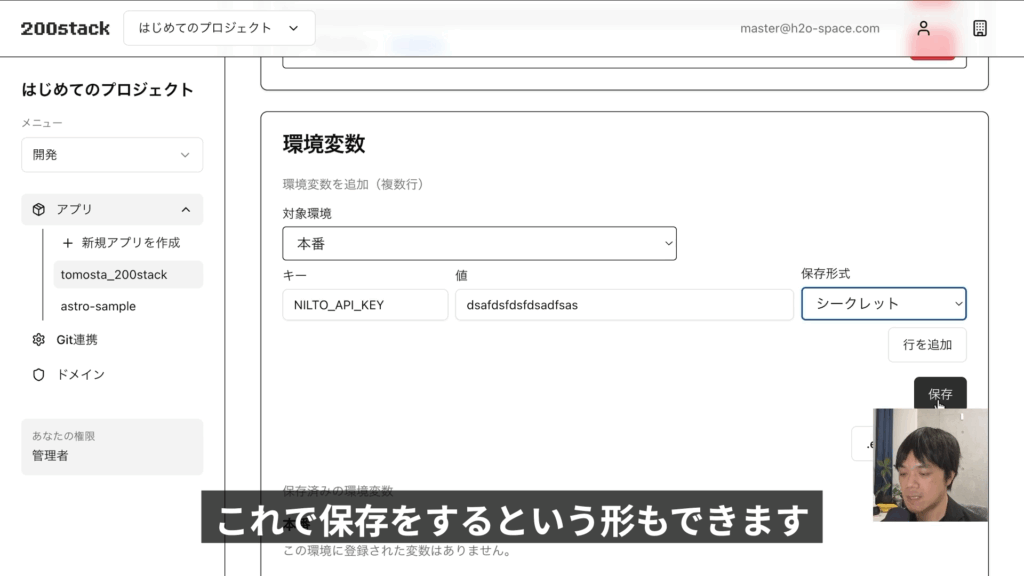Viewport: 1024px width, 576px height.
Task: Expand the 対象環境 本番 dropdown
Action: (479, 243)
